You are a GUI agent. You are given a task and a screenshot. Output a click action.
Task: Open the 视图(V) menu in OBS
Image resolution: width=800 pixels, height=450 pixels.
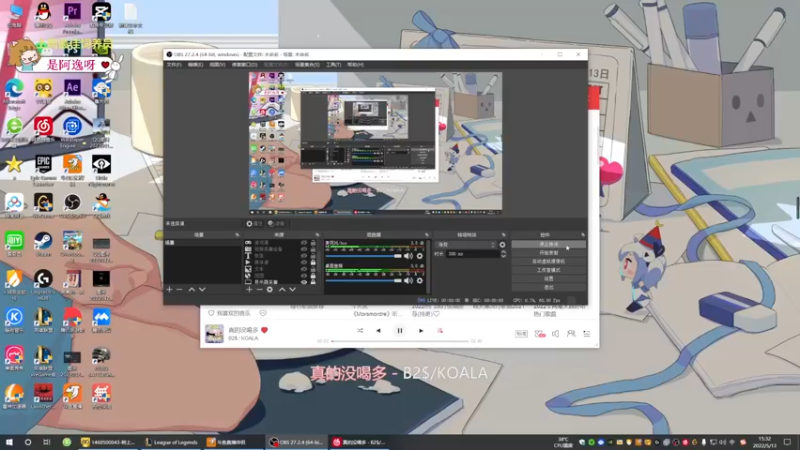point(217,65)
